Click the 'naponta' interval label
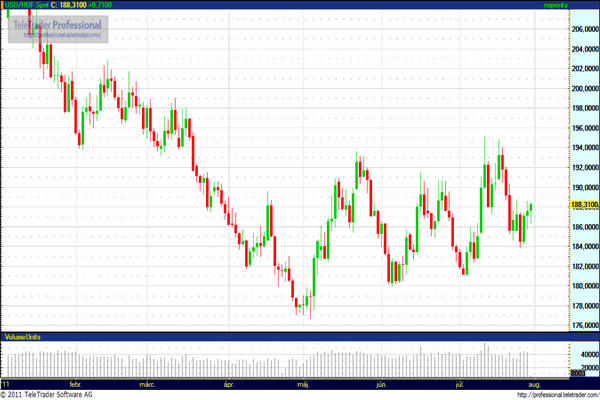The image size is (600, 400). coord(555,5)
